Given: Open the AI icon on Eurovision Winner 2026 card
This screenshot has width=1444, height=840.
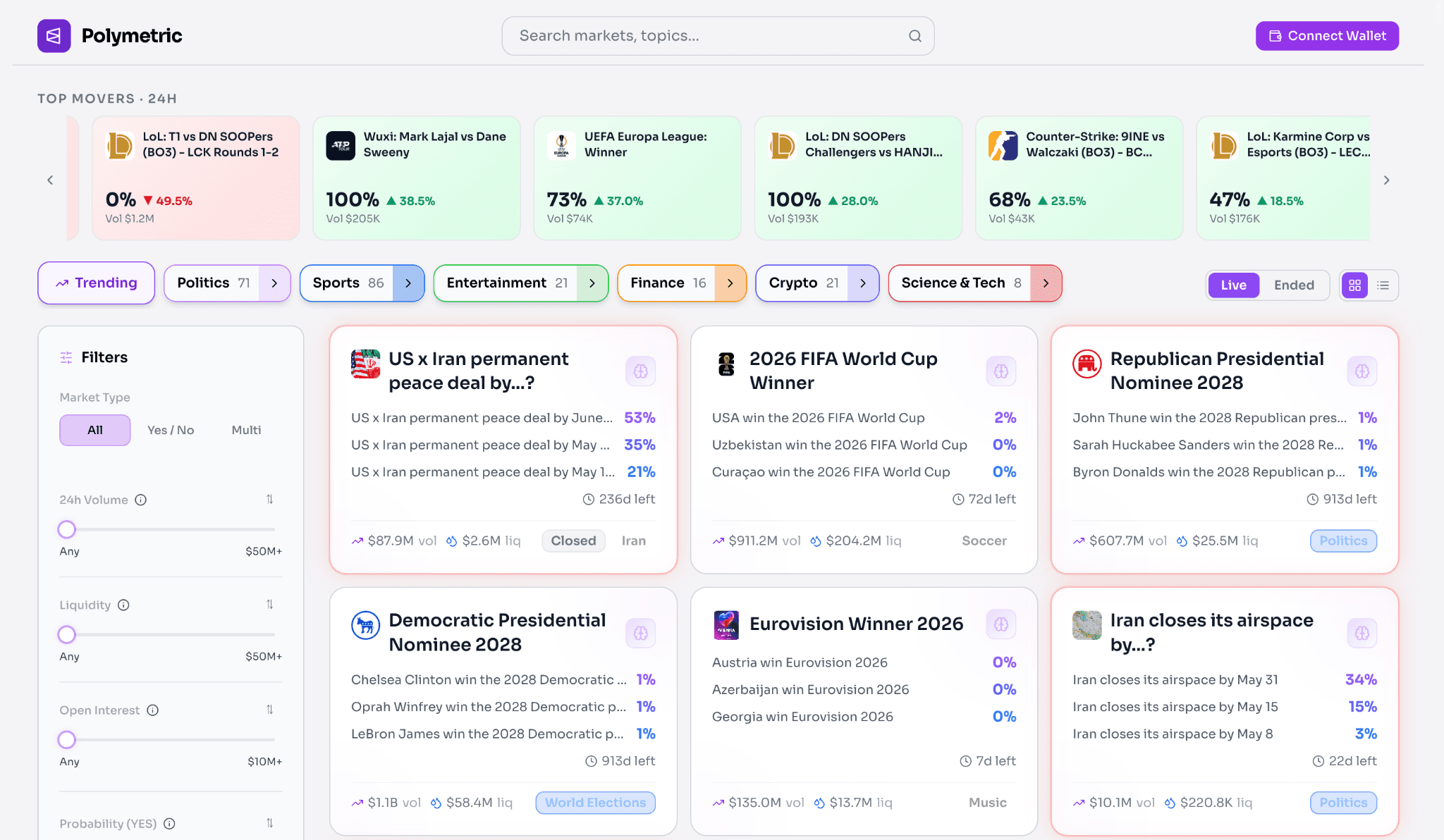Looking at the screenshot, I should pos(1001,624).
